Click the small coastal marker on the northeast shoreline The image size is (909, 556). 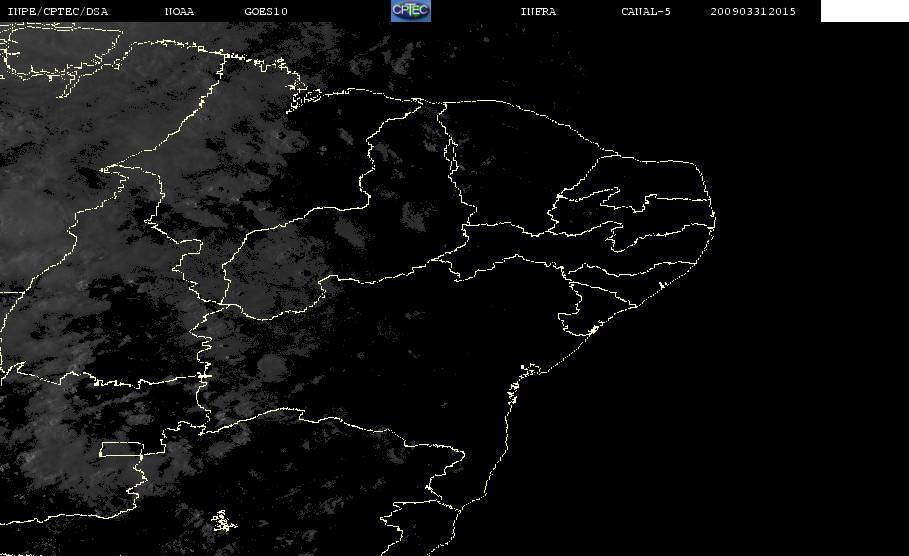[x=661, y=285]
